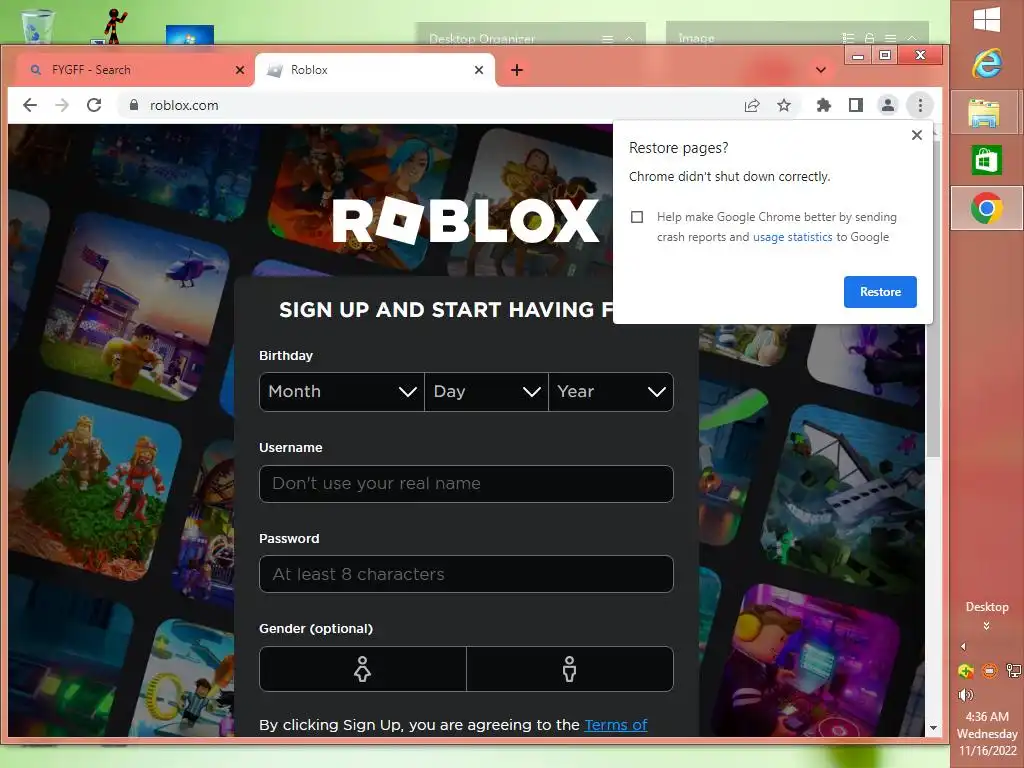
Task: Open File Explorer from the taskbar
Action: pyautogui.click(x=984, y=112)
